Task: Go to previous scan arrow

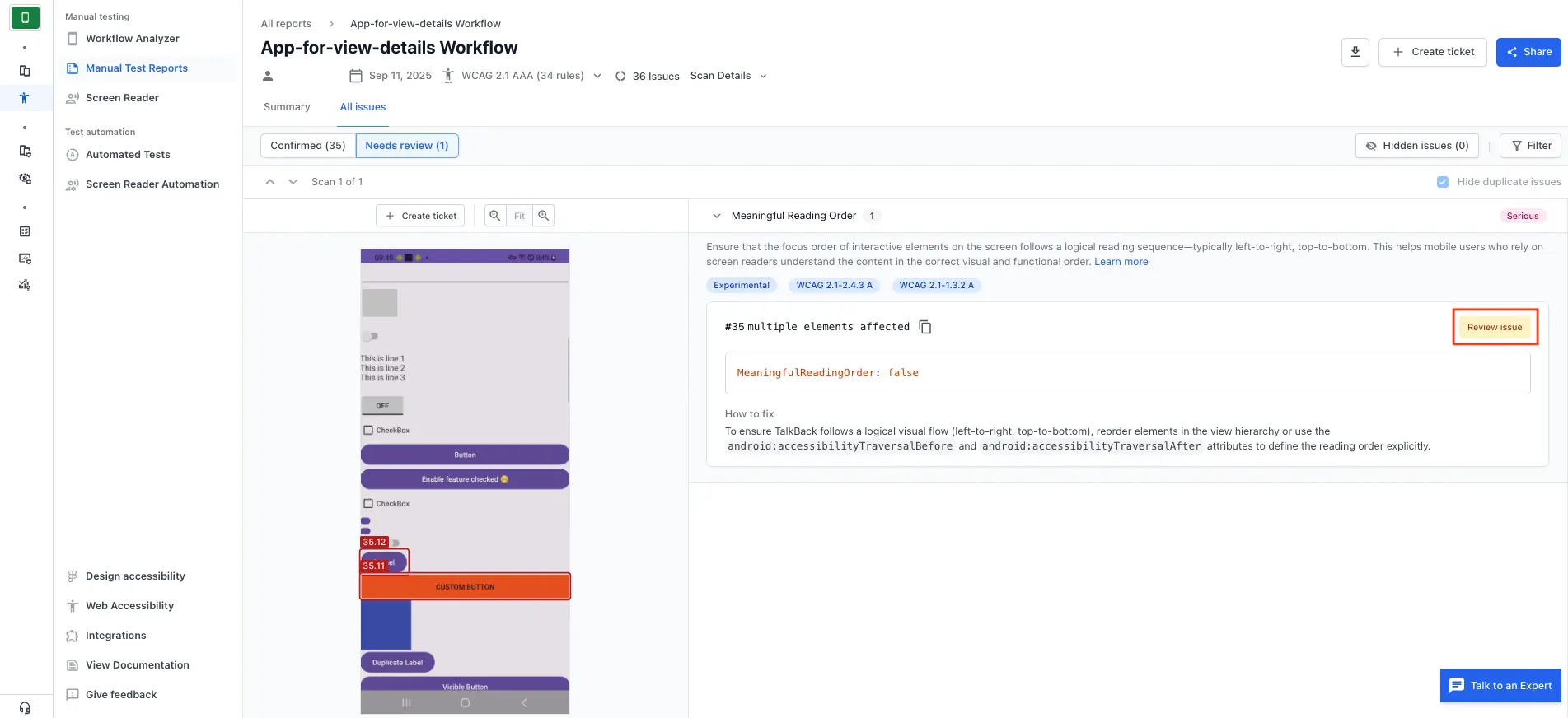Action: [270, 182]
